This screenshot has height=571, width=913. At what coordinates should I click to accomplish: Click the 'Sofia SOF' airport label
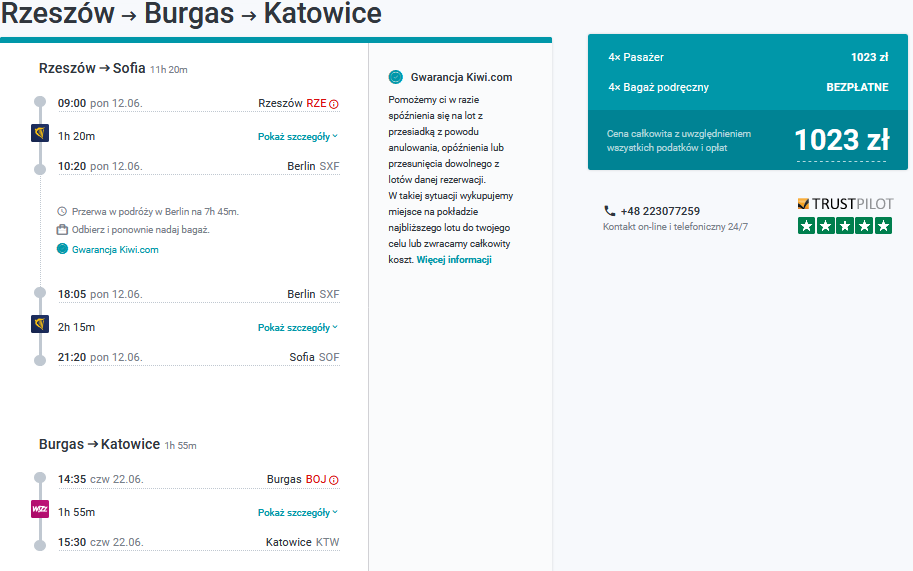click(x=314, y=357)
